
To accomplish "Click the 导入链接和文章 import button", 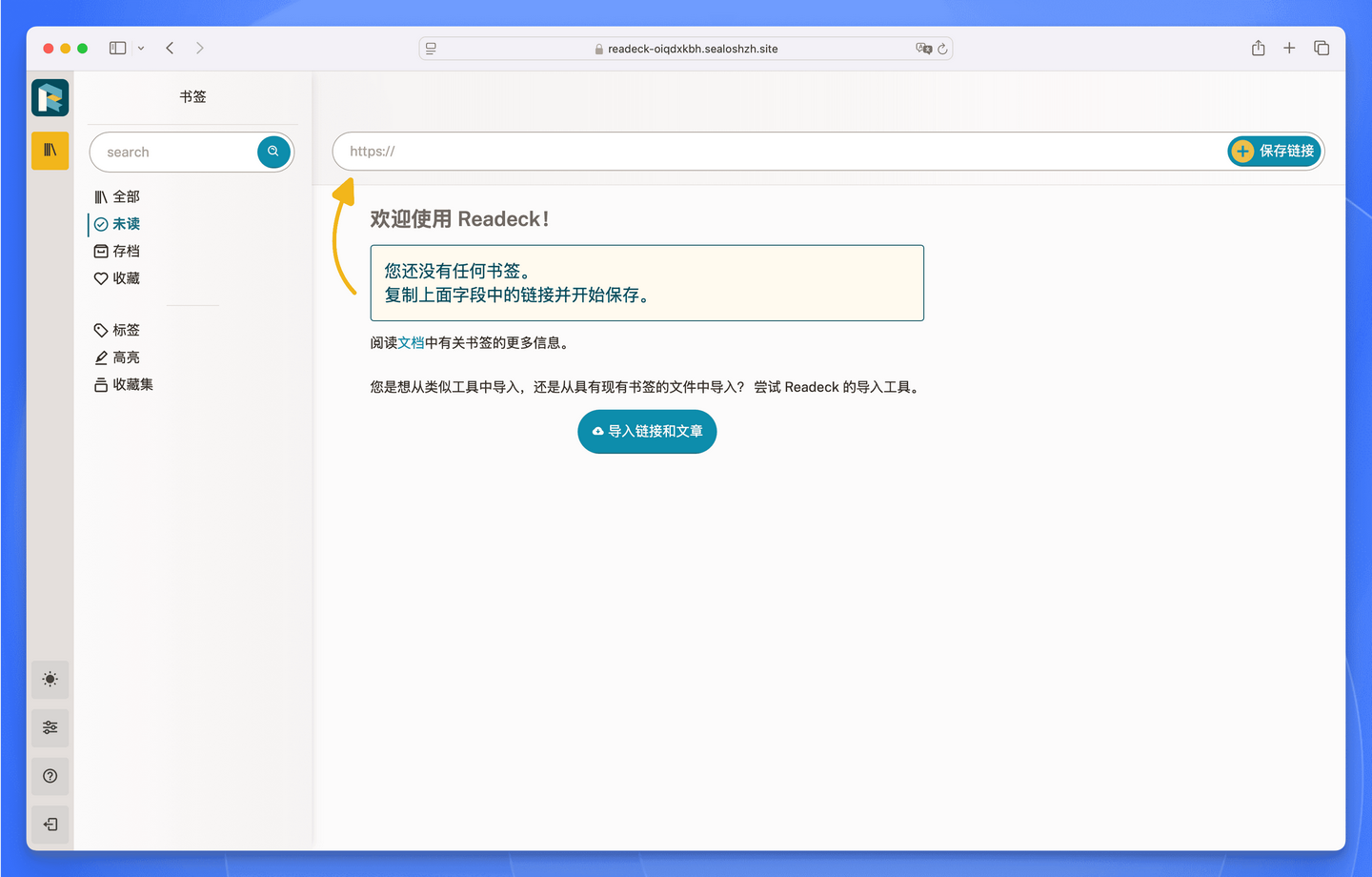I will [x=647, y=431].
